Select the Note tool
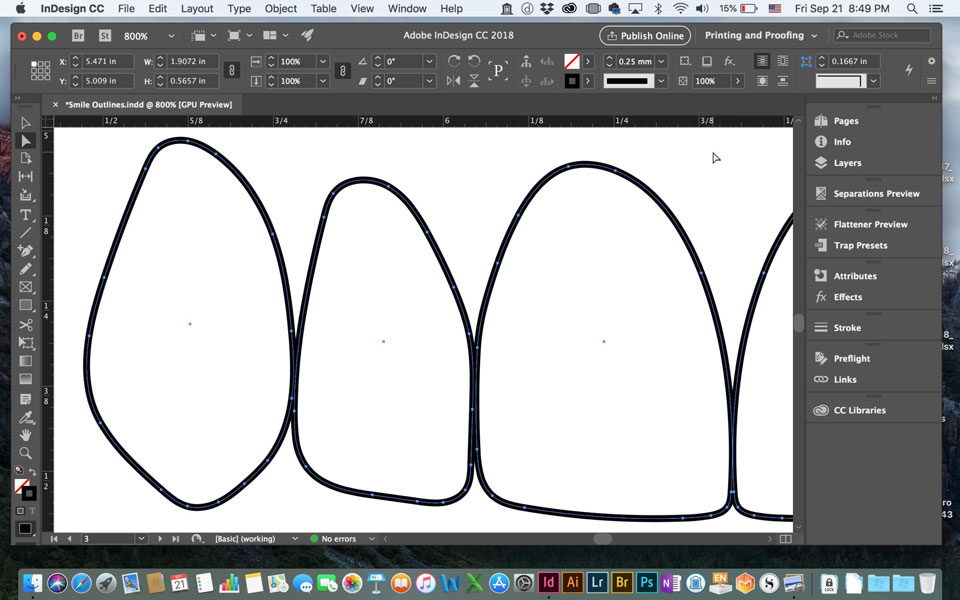 (x=25, y=399)
